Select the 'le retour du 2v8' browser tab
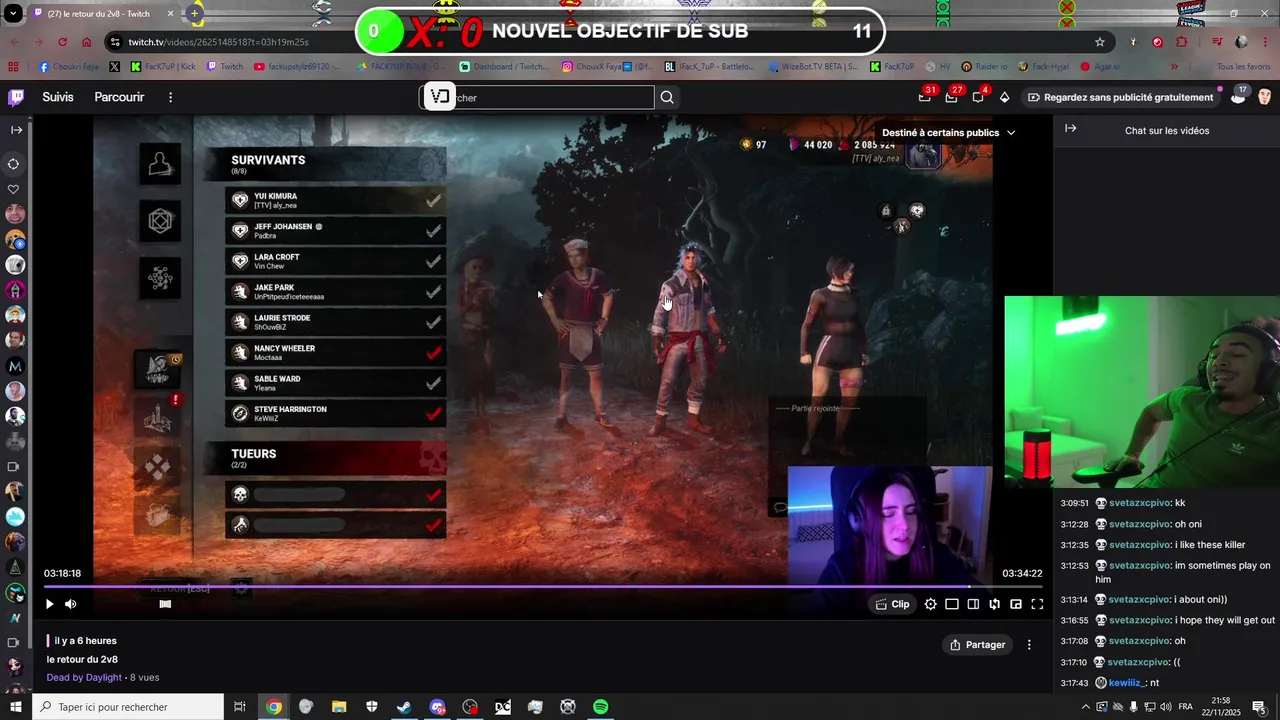Image resolution: width=1280 pixels, height=720 pixels. 104,13
